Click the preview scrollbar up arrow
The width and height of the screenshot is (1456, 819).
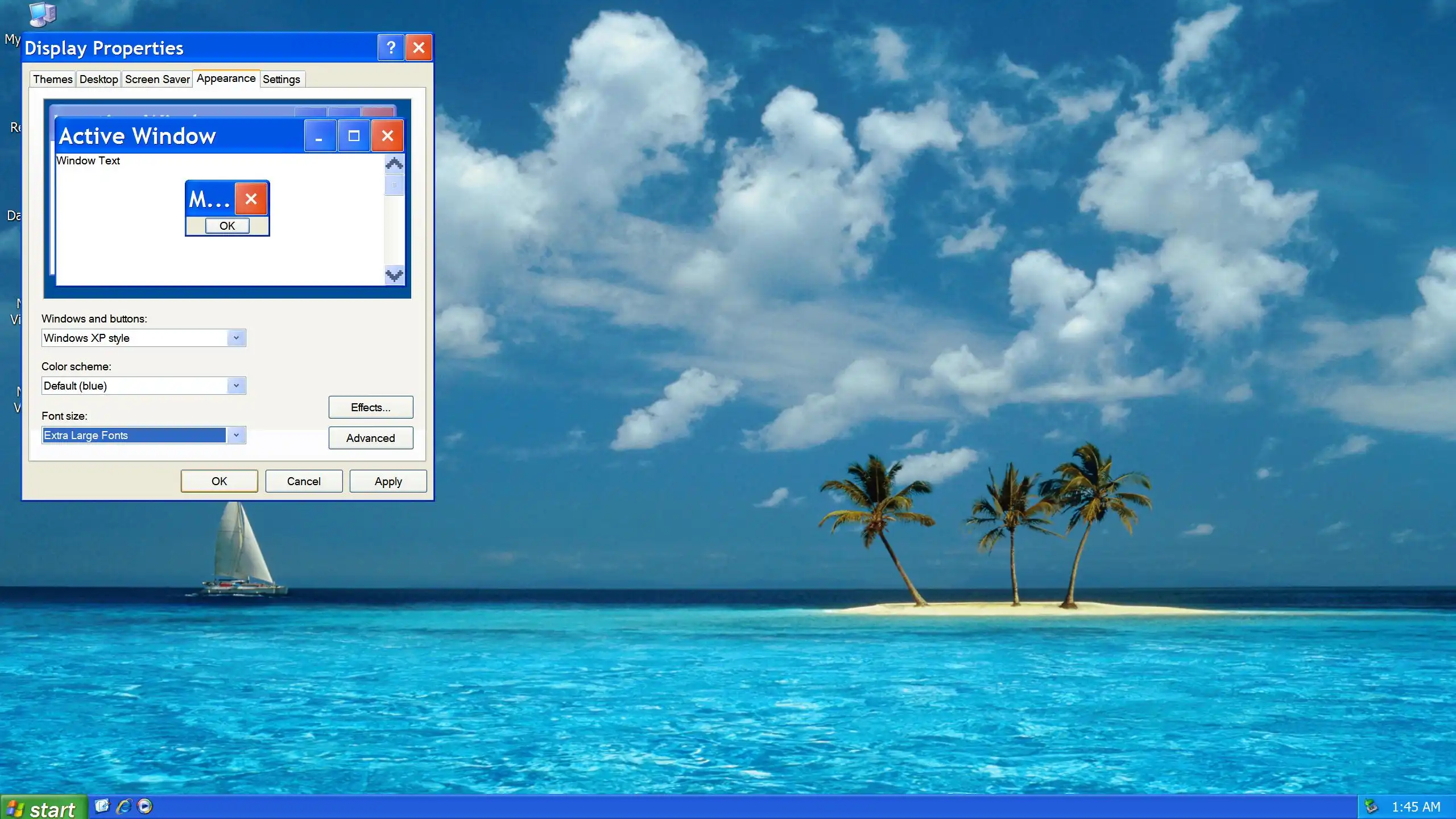394,164
